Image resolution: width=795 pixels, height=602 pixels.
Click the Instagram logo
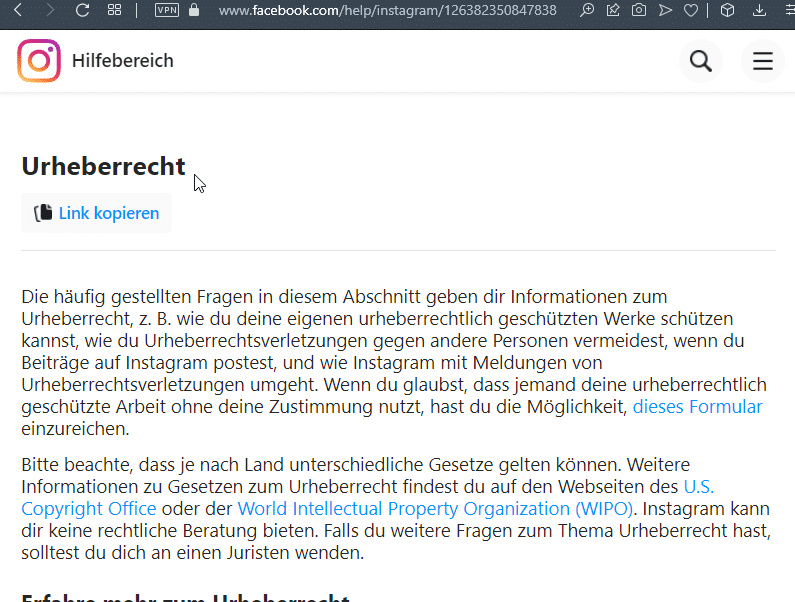pos(39,60)
